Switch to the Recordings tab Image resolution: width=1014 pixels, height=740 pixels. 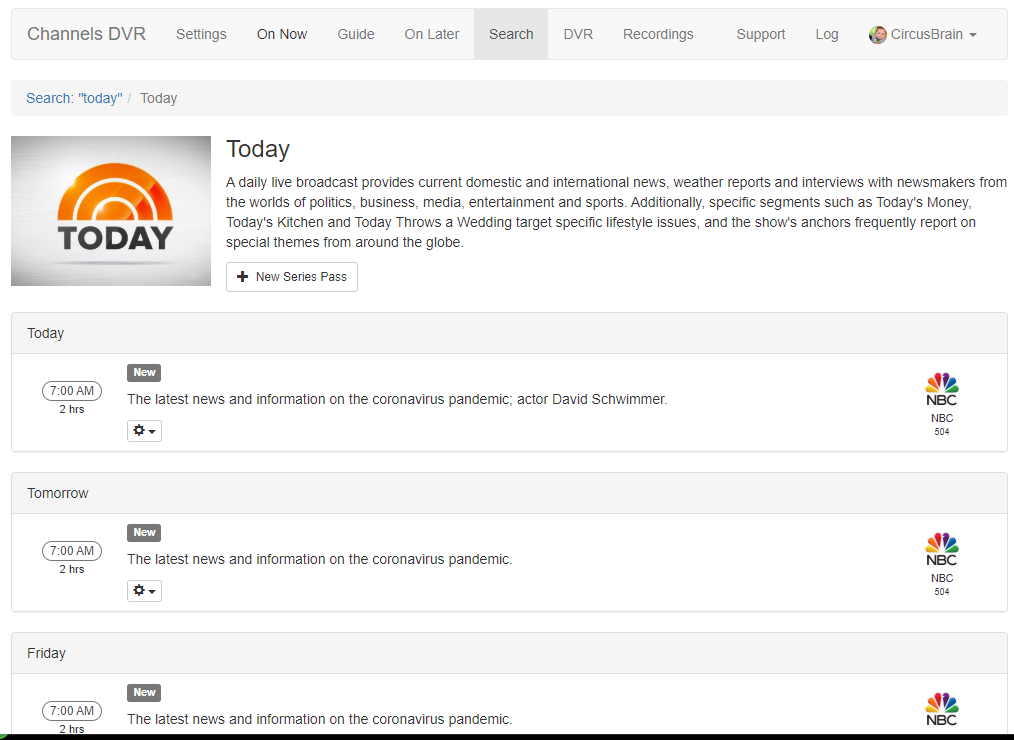tap(658, 34)
